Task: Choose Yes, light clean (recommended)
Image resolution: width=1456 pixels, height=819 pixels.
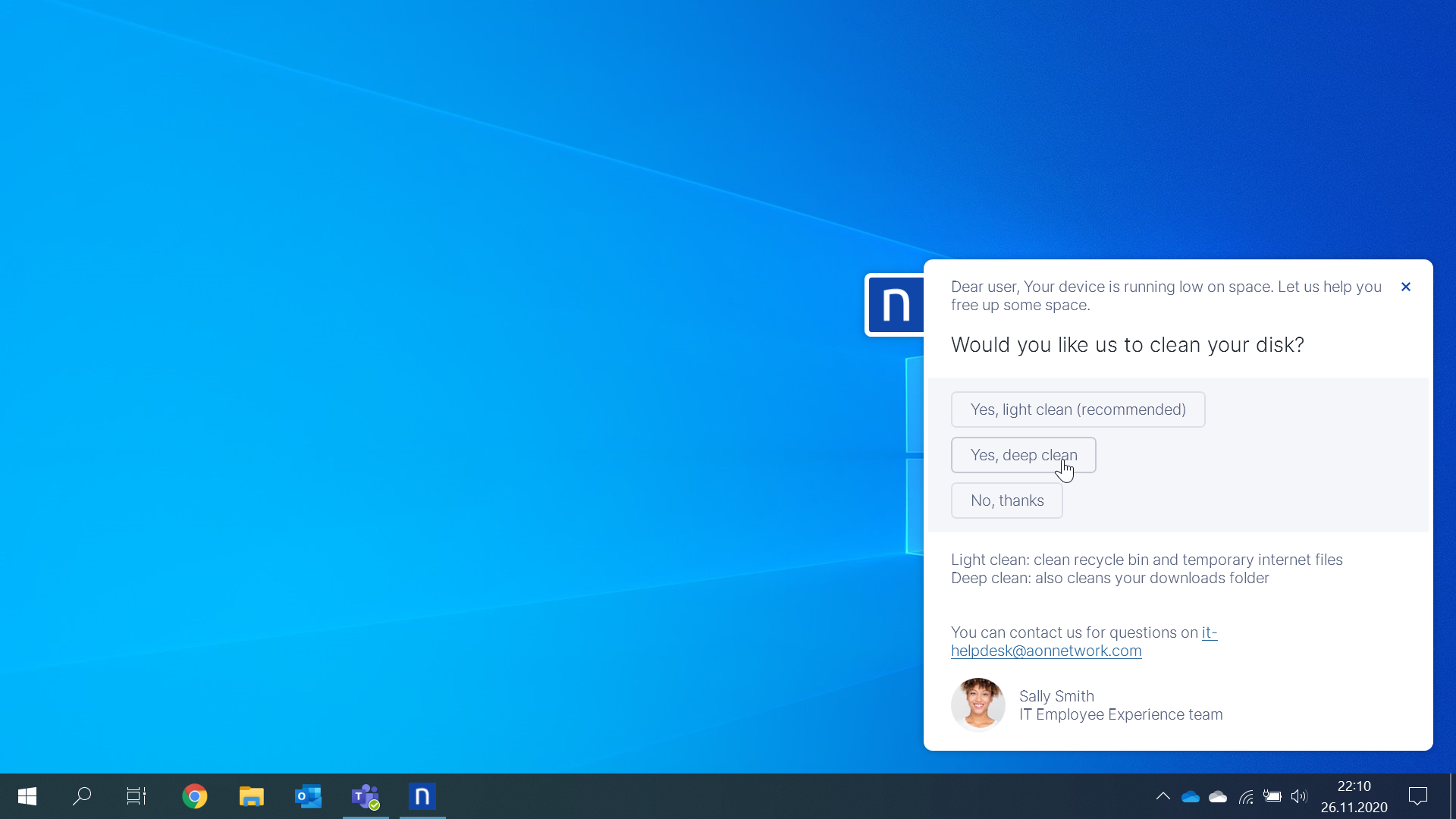Action: [x=1078, y=409]
